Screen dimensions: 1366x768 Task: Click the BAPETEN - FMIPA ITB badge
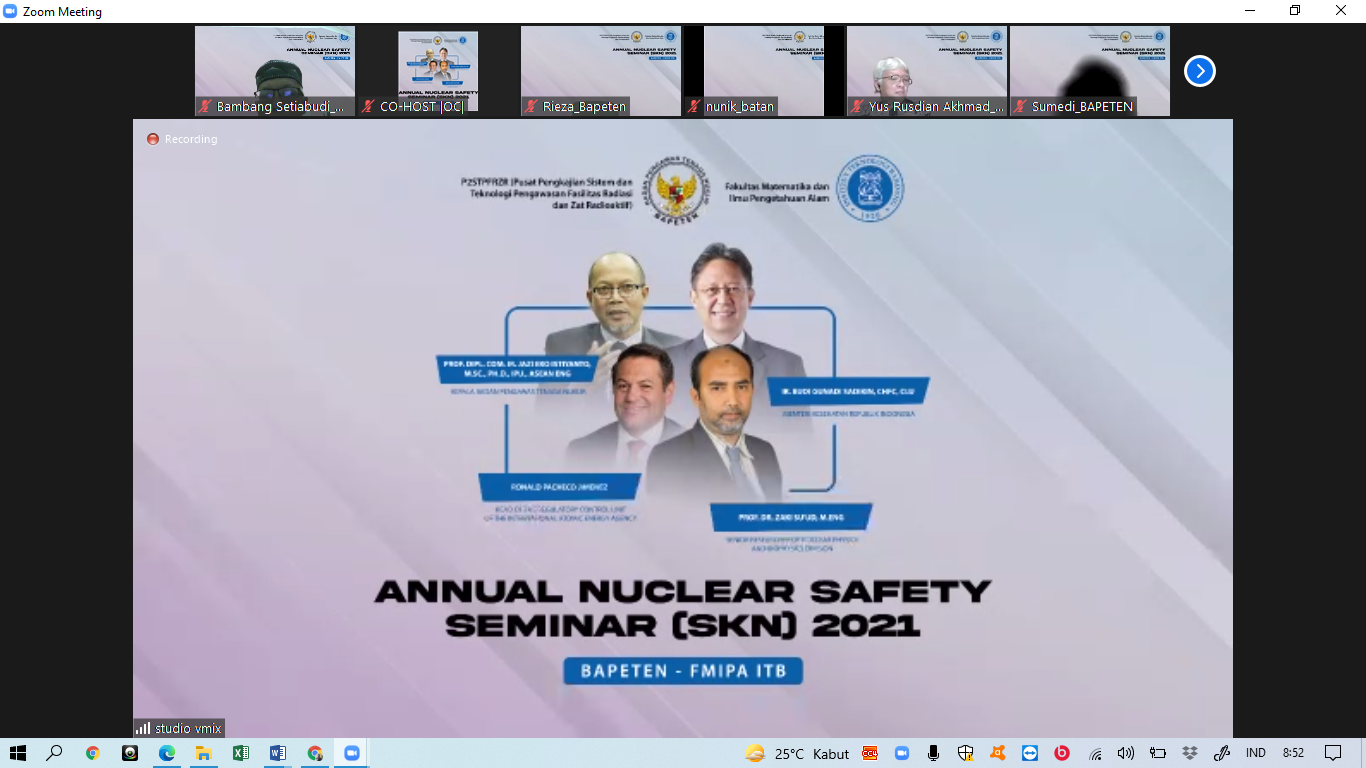[x=683, y=671]
